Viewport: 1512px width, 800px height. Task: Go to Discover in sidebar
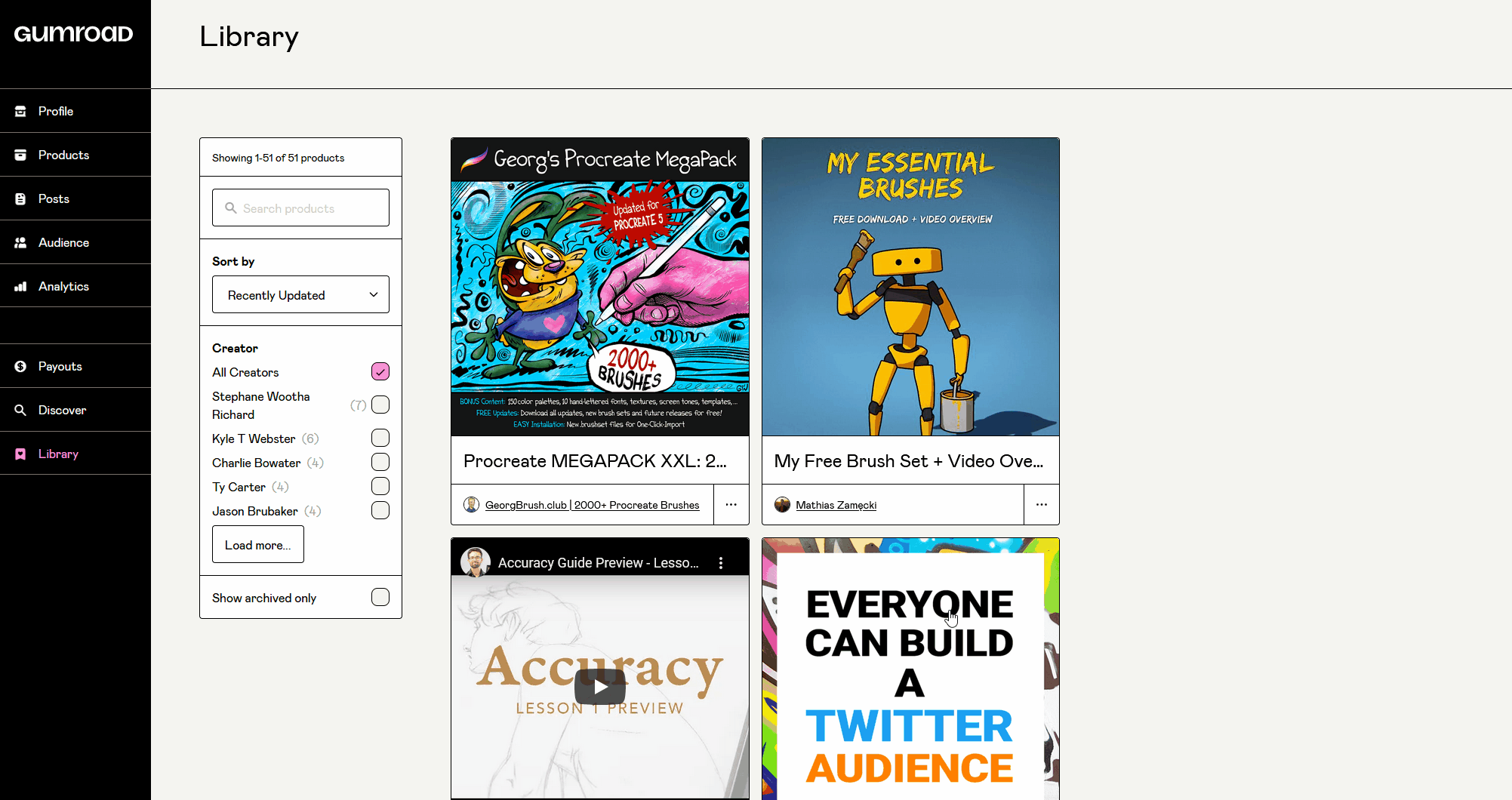click(75, 410)
